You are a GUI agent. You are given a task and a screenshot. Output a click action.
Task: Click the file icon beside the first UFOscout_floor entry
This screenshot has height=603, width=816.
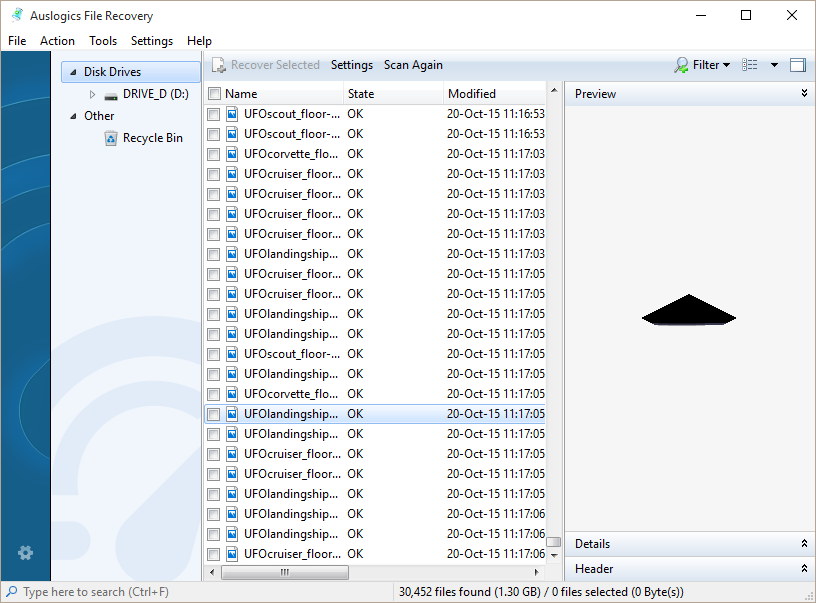[232, 114]
